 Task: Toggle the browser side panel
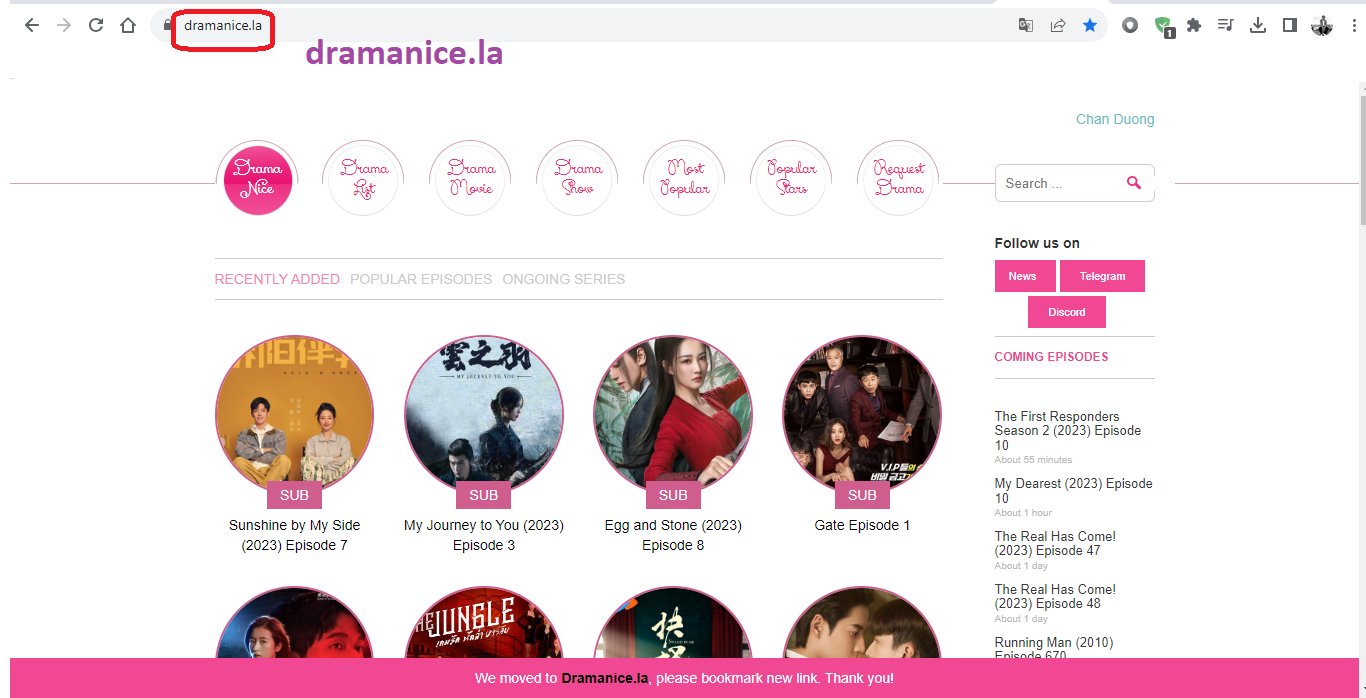tap(1290, 26)
